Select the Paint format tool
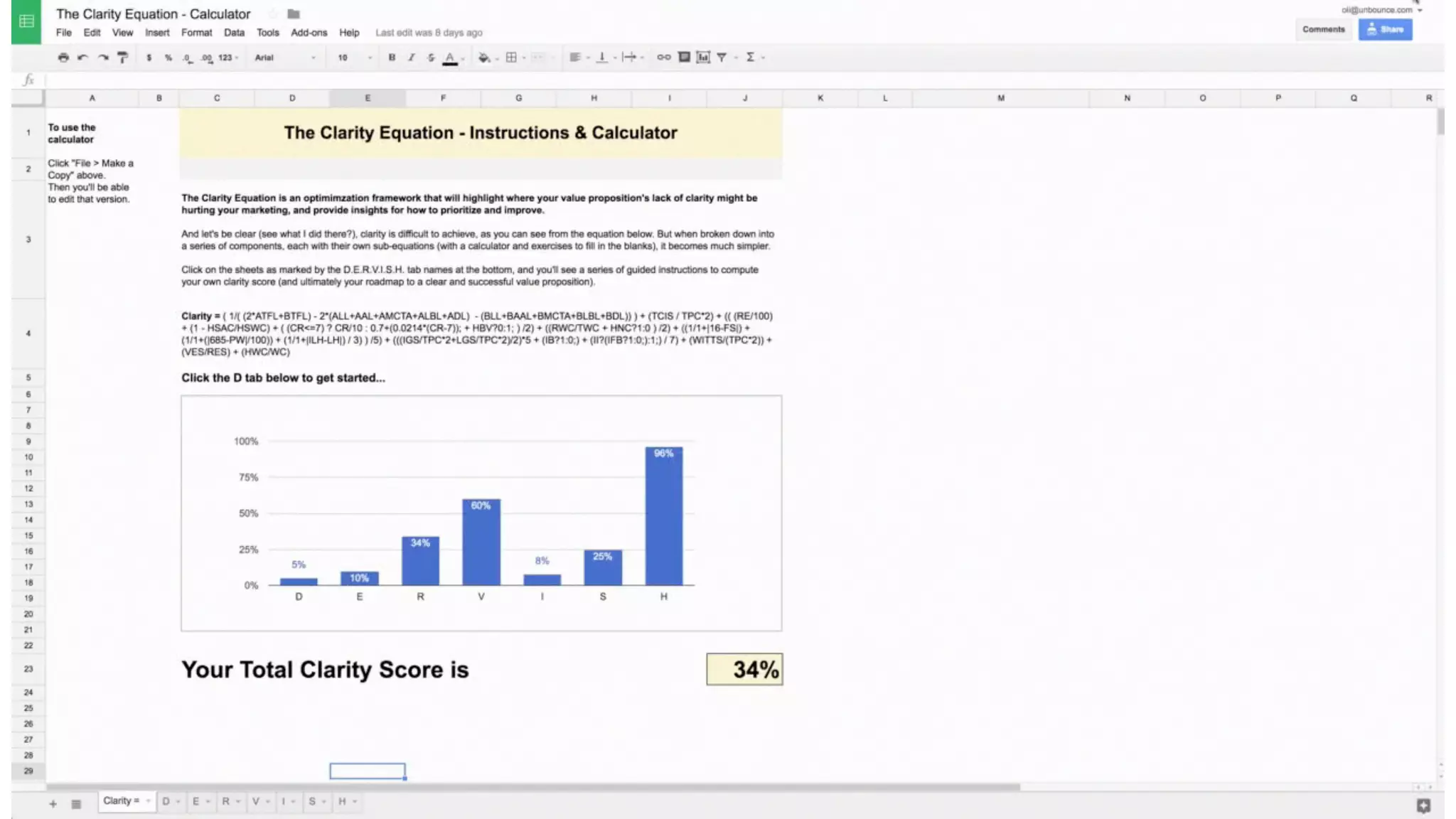The height and width of the screenshot is (819, 1456). [122, 58]
